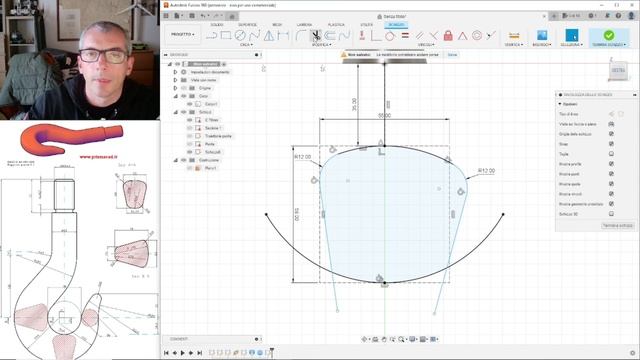Open the PROGETTO workspace dropdown
The height and width of the screenshot is (360, 640).
182,35
